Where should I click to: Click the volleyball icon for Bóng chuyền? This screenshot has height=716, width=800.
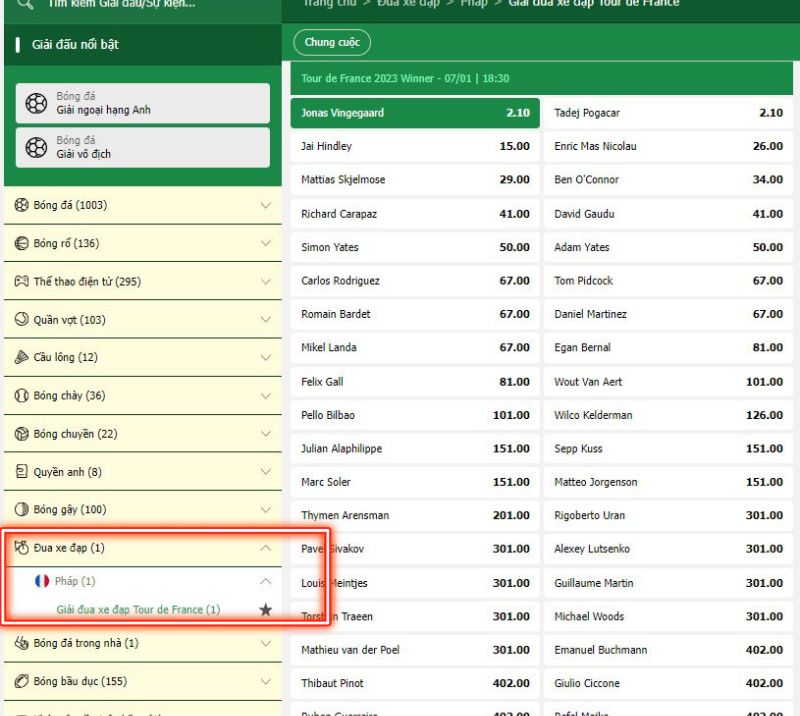(x=21, y=434)
